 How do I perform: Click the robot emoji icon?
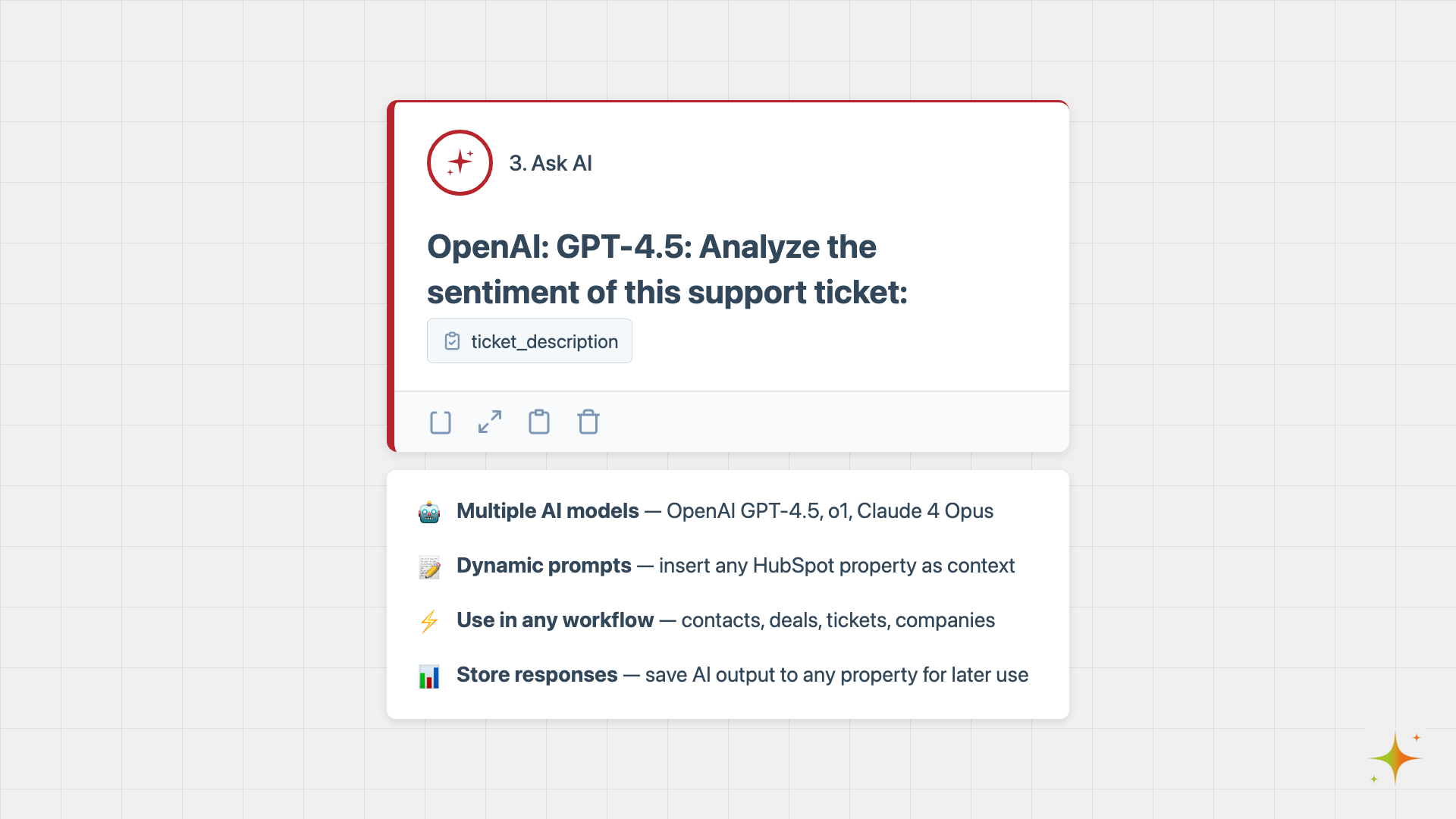point(429,513)
